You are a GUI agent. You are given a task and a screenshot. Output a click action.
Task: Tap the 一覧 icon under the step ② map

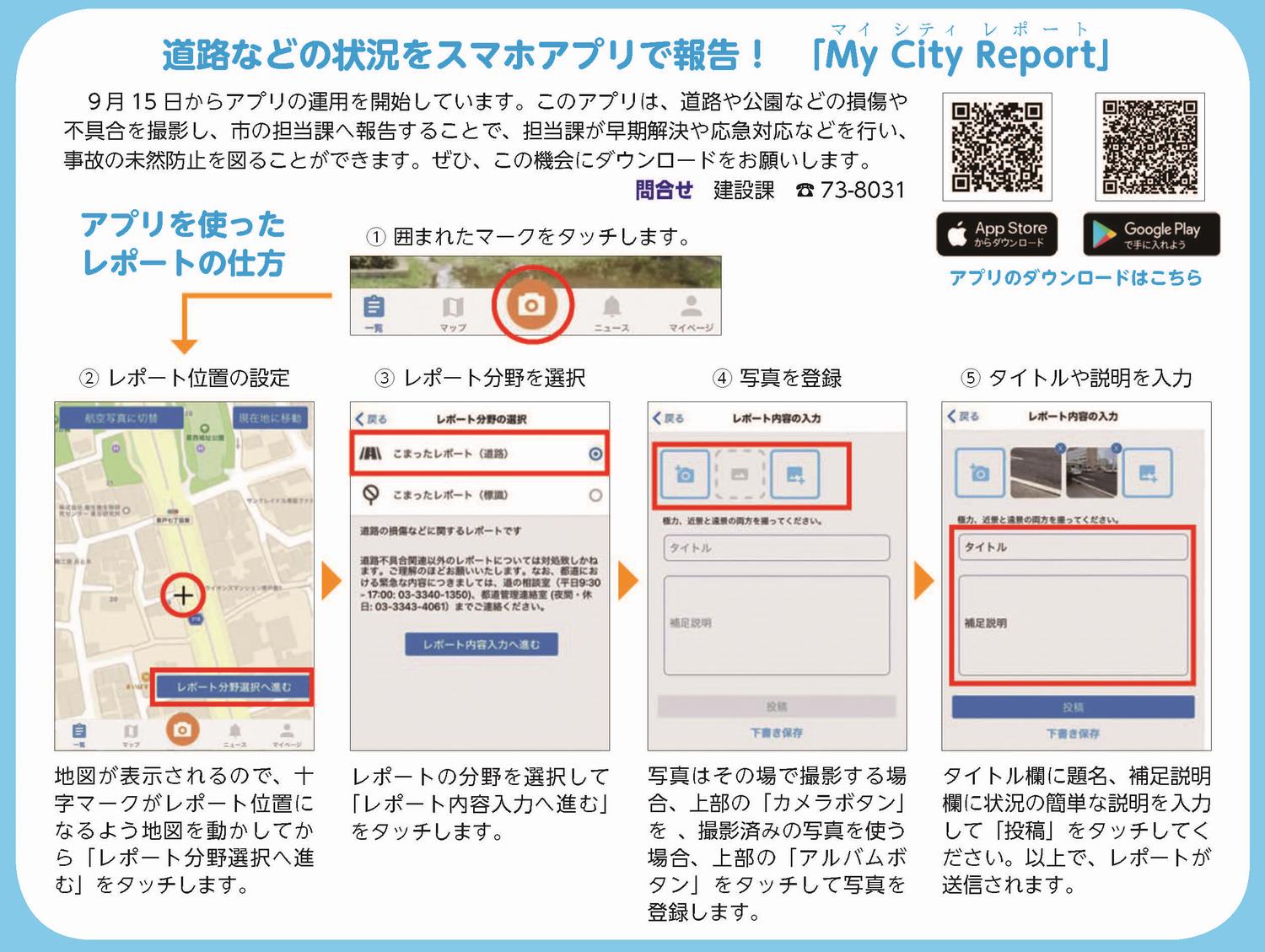[78, 734]
